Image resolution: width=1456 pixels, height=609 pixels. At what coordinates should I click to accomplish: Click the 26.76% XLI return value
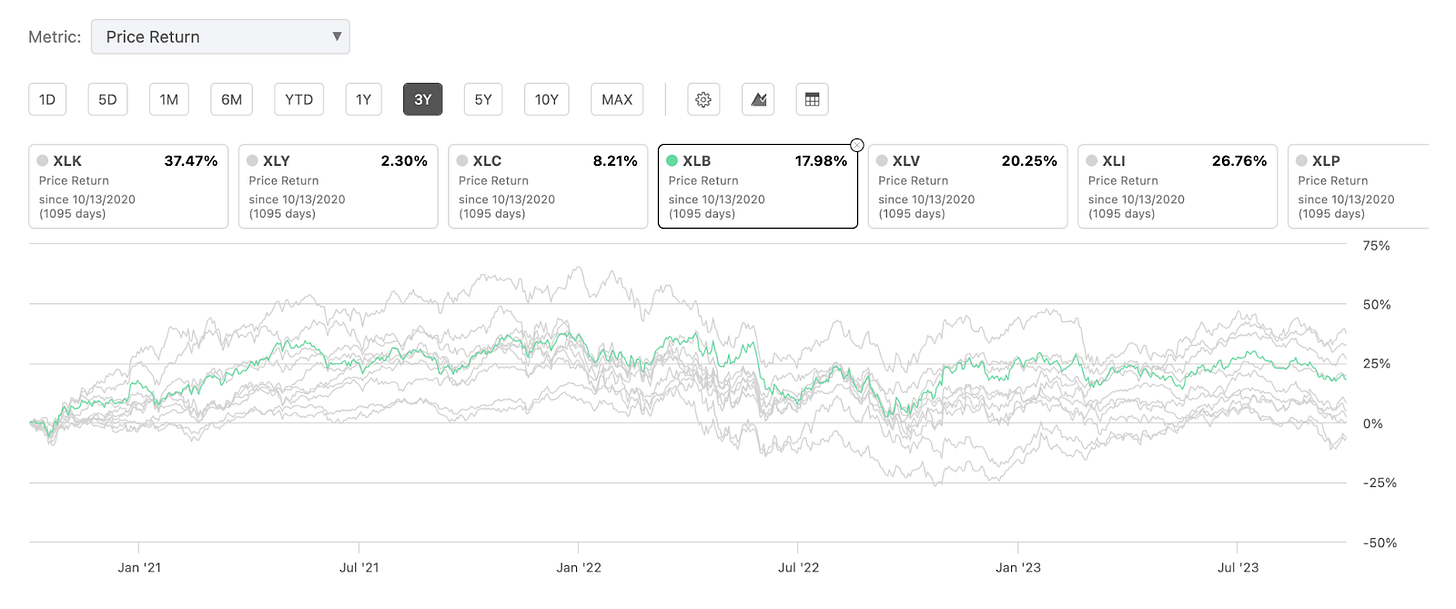pyautogui.click(x=1239, y=160)
